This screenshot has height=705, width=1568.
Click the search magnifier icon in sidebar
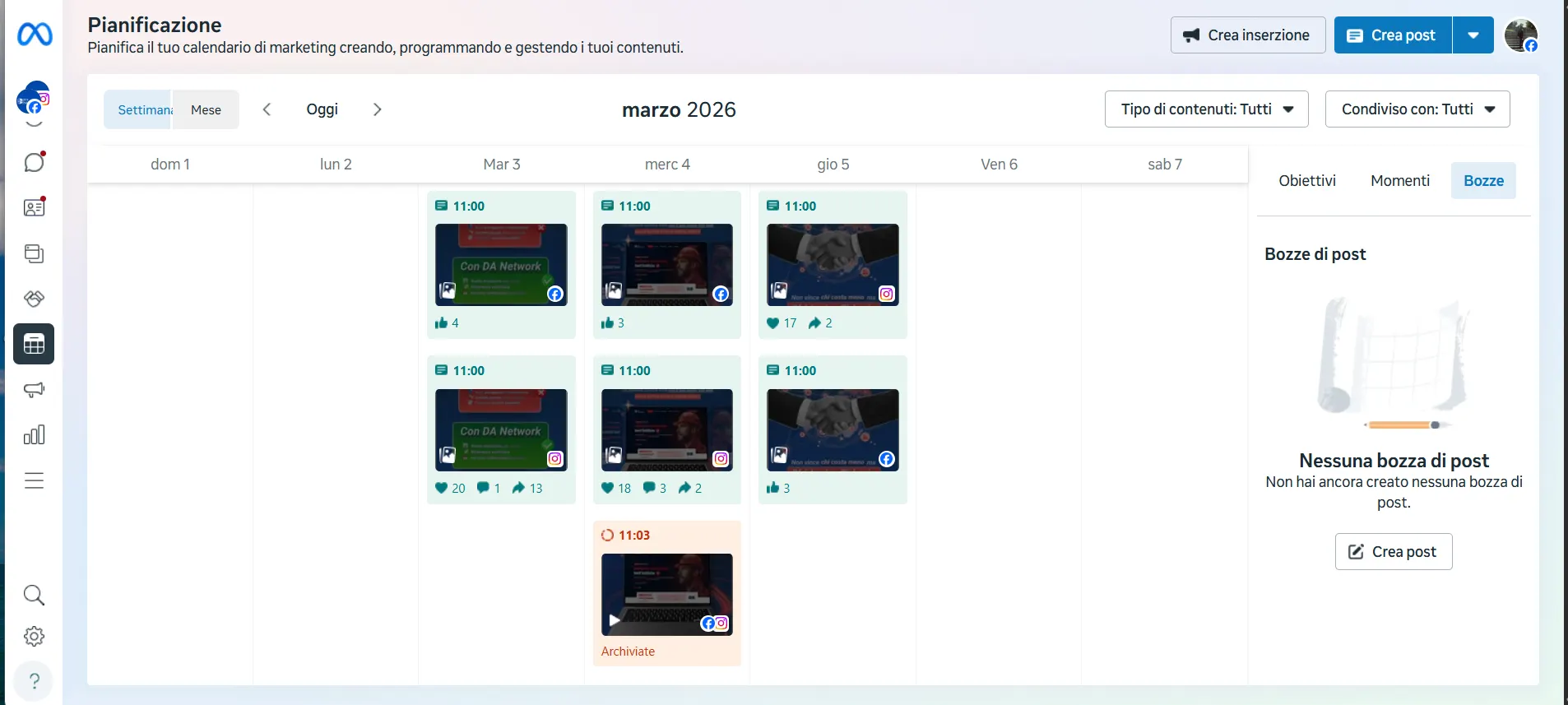34,595
